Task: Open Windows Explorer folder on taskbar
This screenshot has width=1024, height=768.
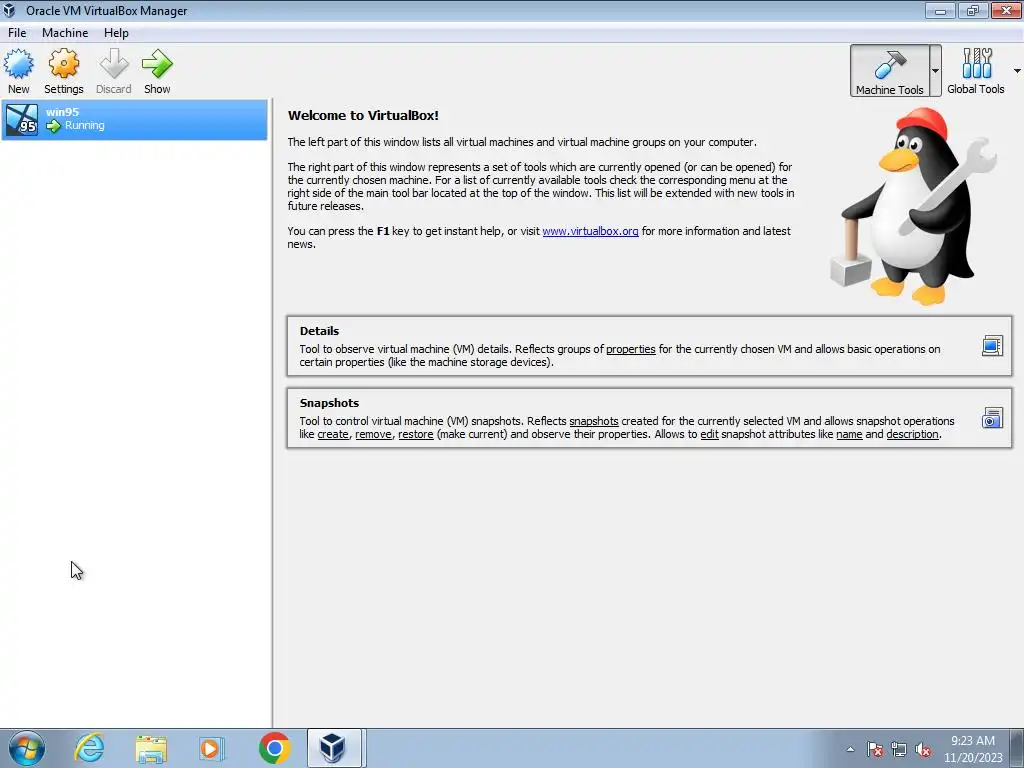Action: click(151, 748)
